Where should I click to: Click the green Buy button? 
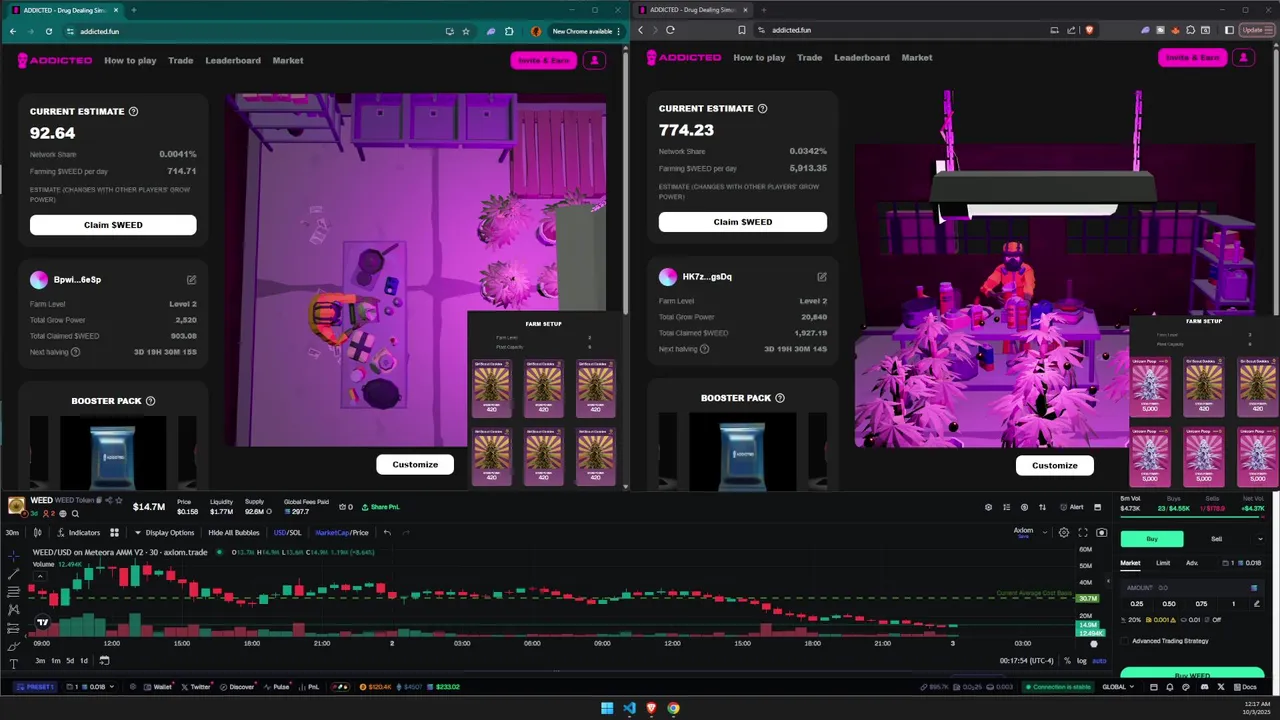click(x=1152, y=539)
